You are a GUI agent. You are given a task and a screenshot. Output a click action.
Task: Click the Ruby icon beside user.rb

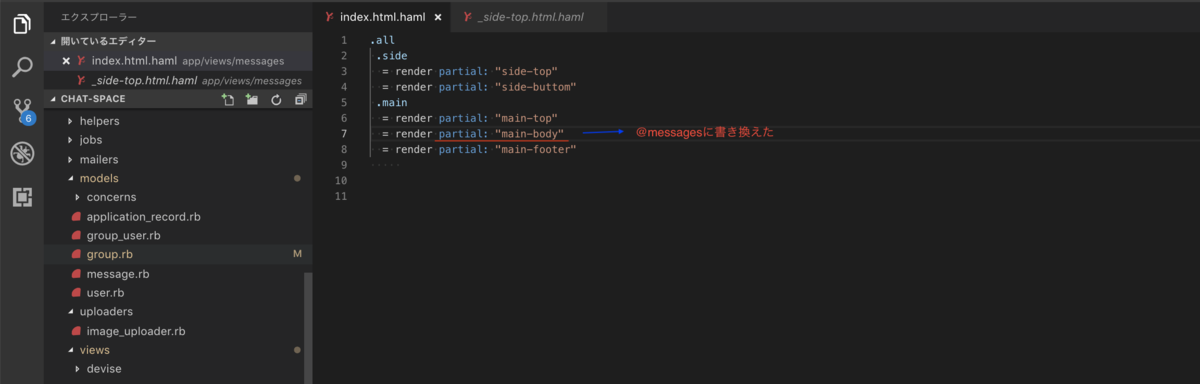[x=77, y=293]
